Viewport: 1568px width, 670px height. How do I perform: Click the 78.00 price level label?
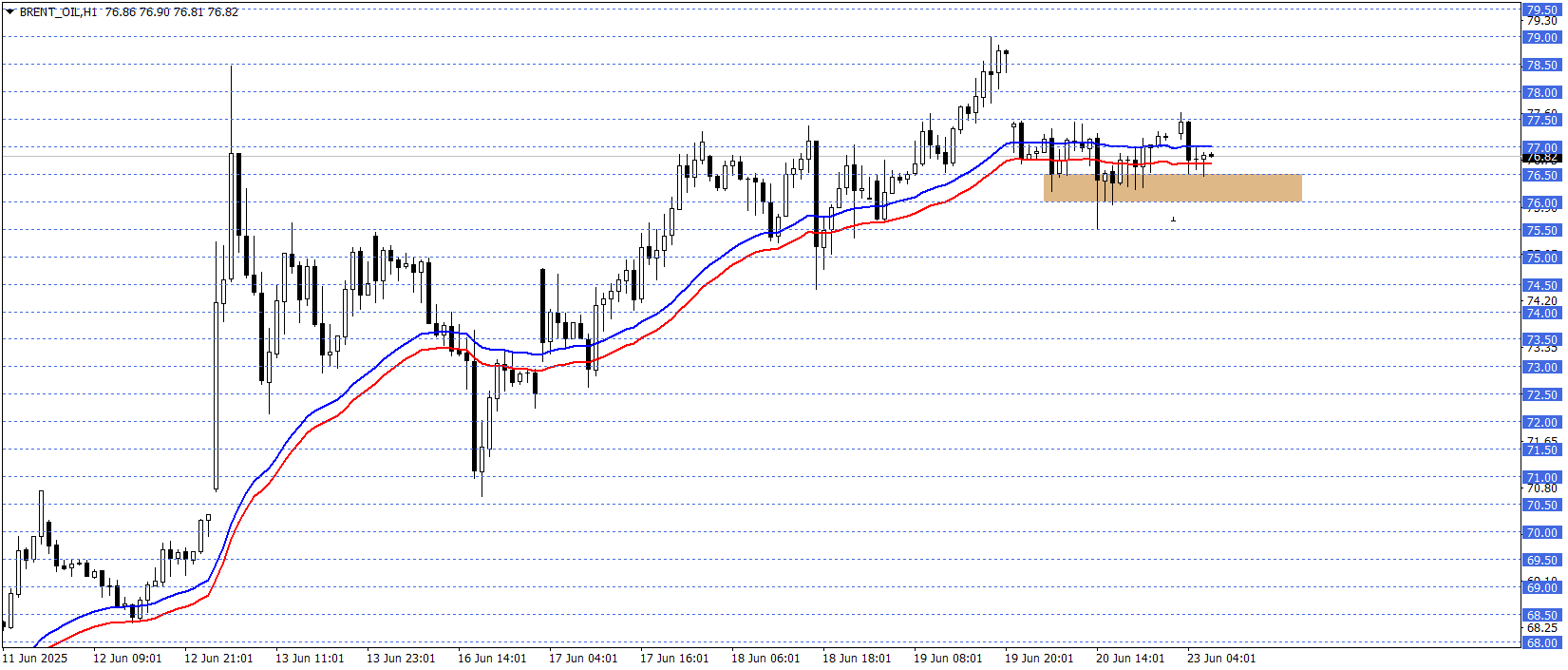click(1542, 92)
